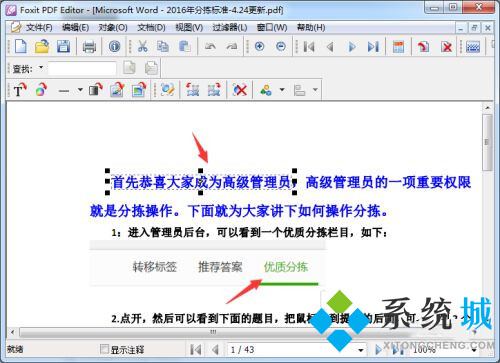Click find previous icon beside search field
Viewport: 500px width, 363px height.
(x=151, y=68)
